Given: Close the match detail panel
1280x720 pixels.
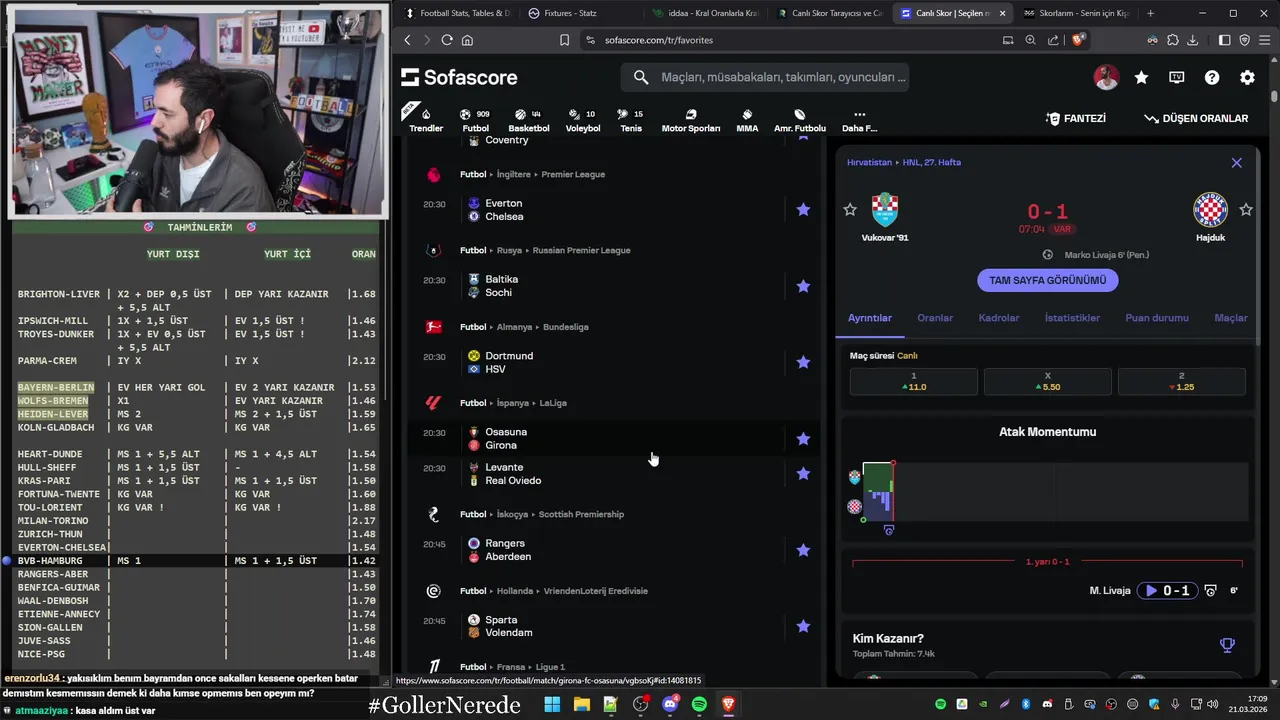Looking at the screenshot, I should tap(1236, 162).
